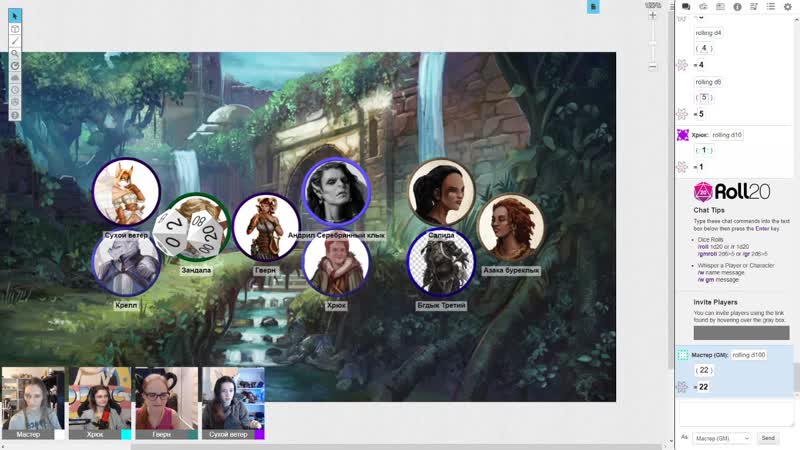Activate the Zoom magnifier tool

[15, 54]
